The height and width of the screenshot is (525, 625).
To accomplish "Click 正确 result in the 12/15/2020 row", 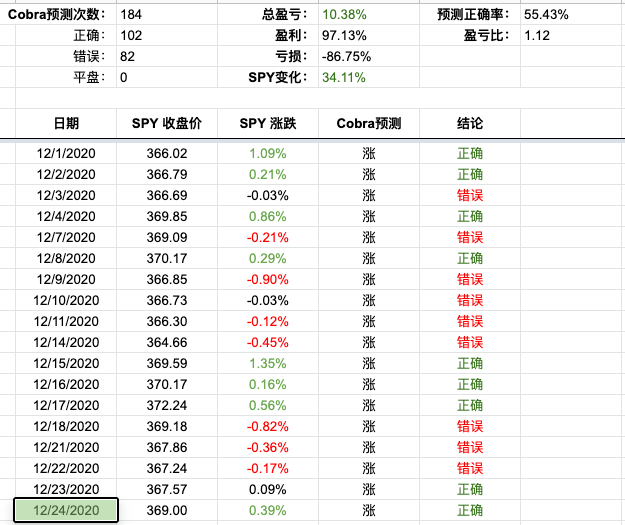I will click(x=470, y=363).
